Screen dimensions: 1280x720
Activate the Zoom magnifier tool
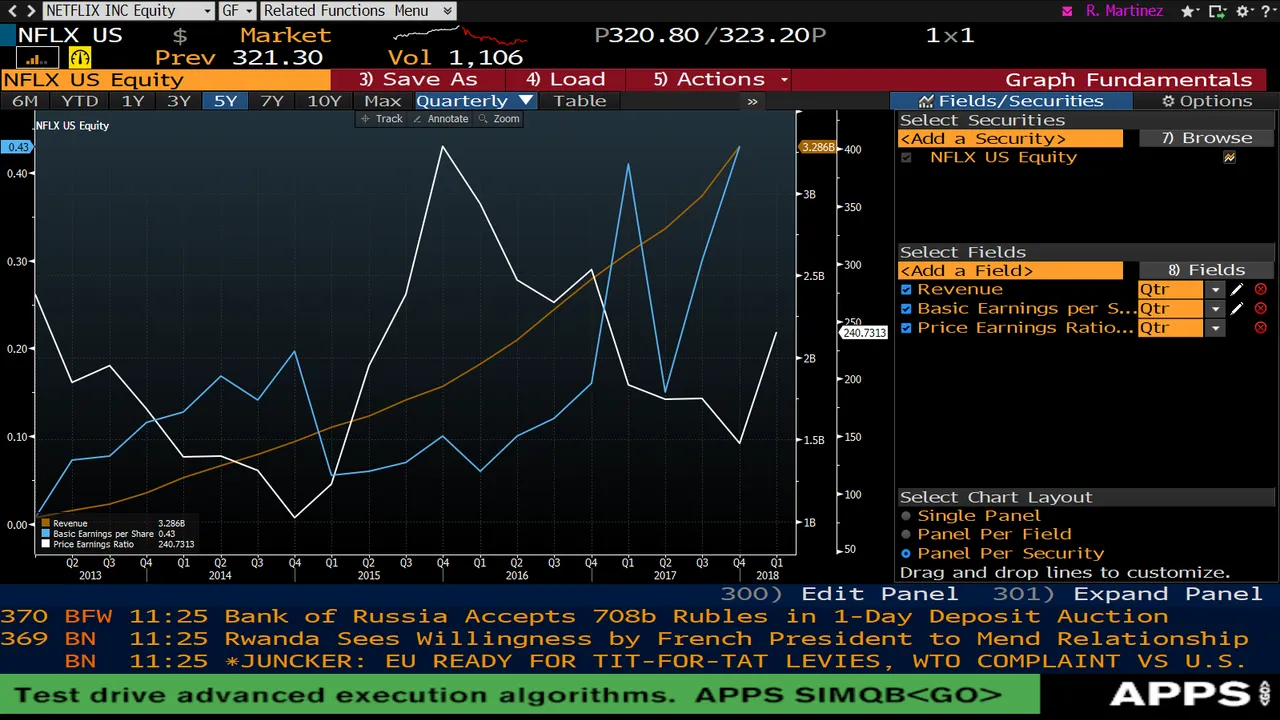(x=498, y=119)
